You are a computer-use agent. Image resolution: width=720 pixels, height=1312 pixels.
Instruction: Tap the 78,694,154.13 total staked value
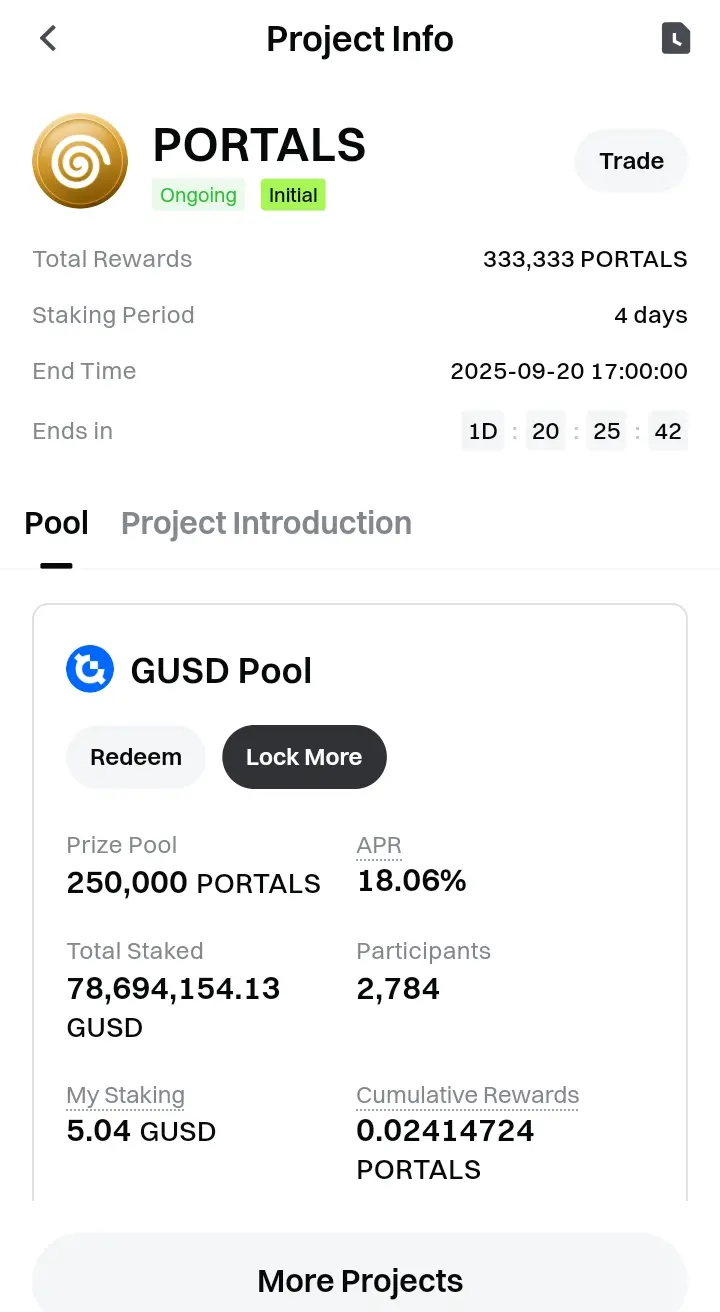[x=174, y=989]
